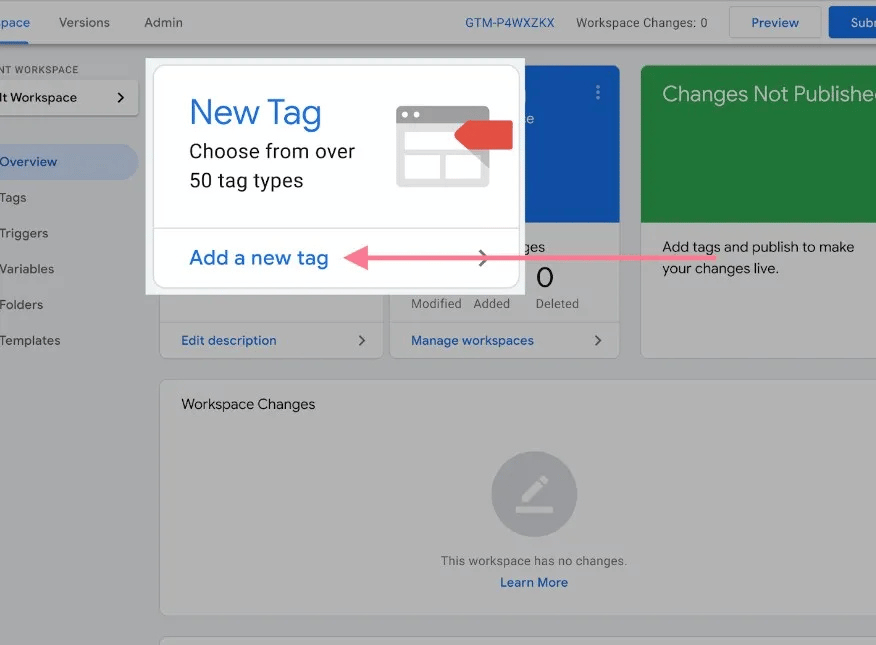The width and height of the screenshot is (876, 645).
Task: Open Folders in the sidebar
Action: 21,305
